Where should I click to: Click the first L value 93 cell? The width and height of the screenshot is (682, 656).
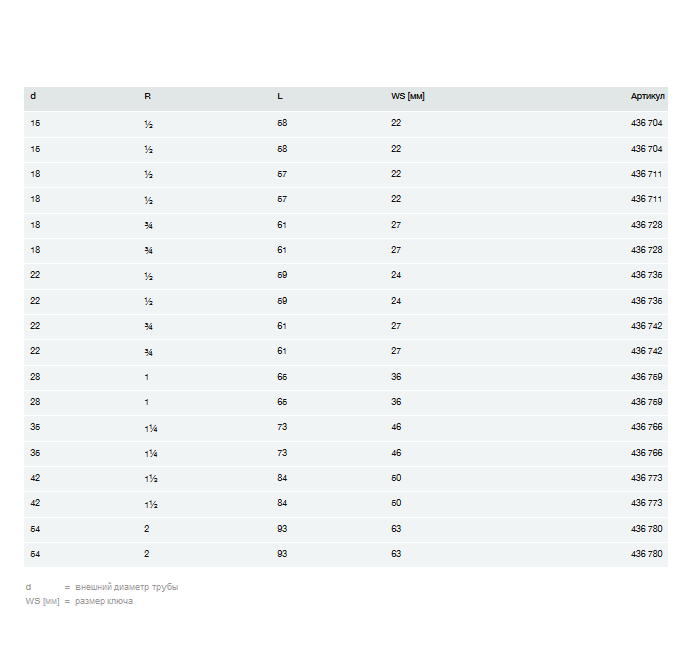tap(282, 528)
